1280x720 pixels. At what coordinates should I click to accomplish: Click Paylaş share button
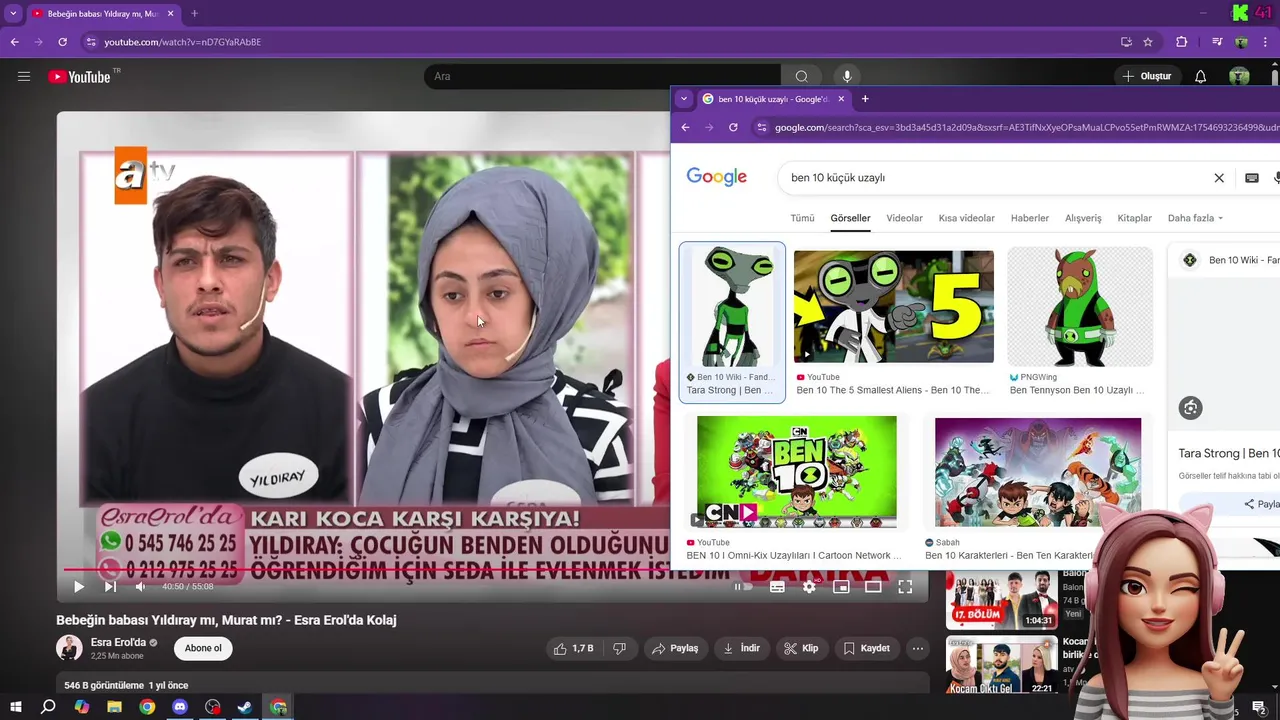click(x=675, y=648)
